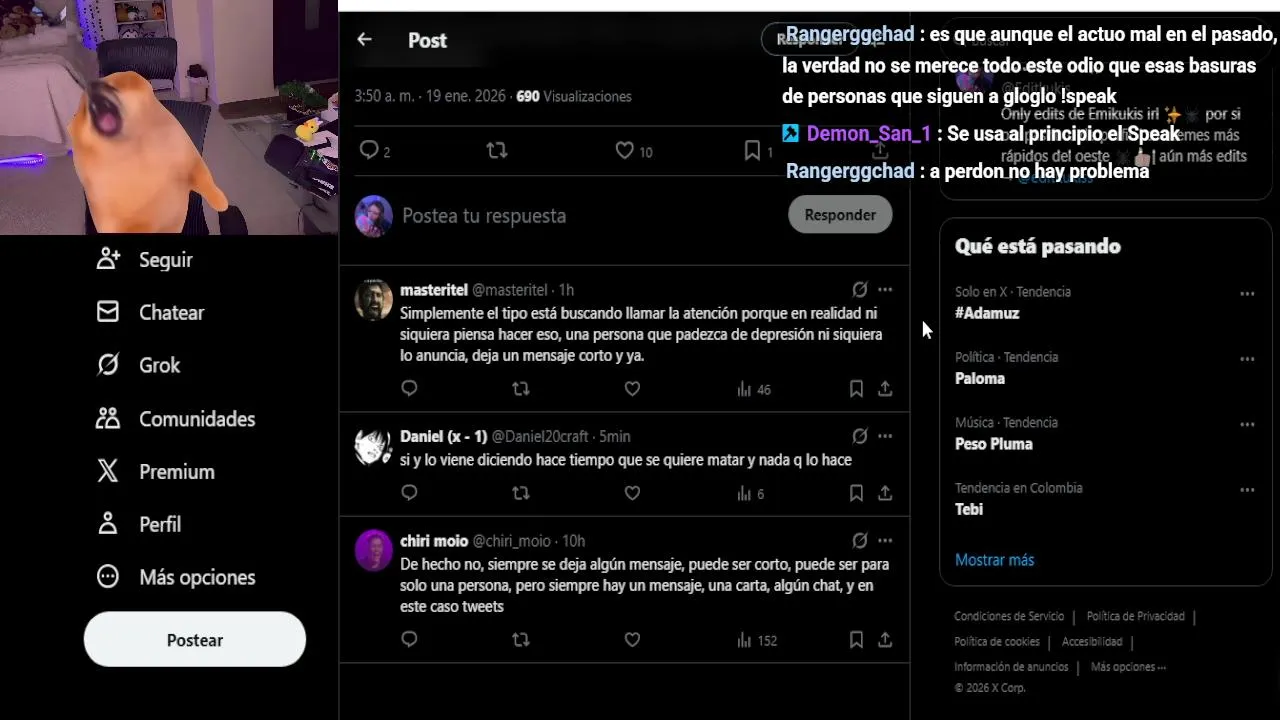The height and width of the screenshot is (720, 1280).
Task: Open Comunidades in the sidebar
Action: (x=175, y=419)
